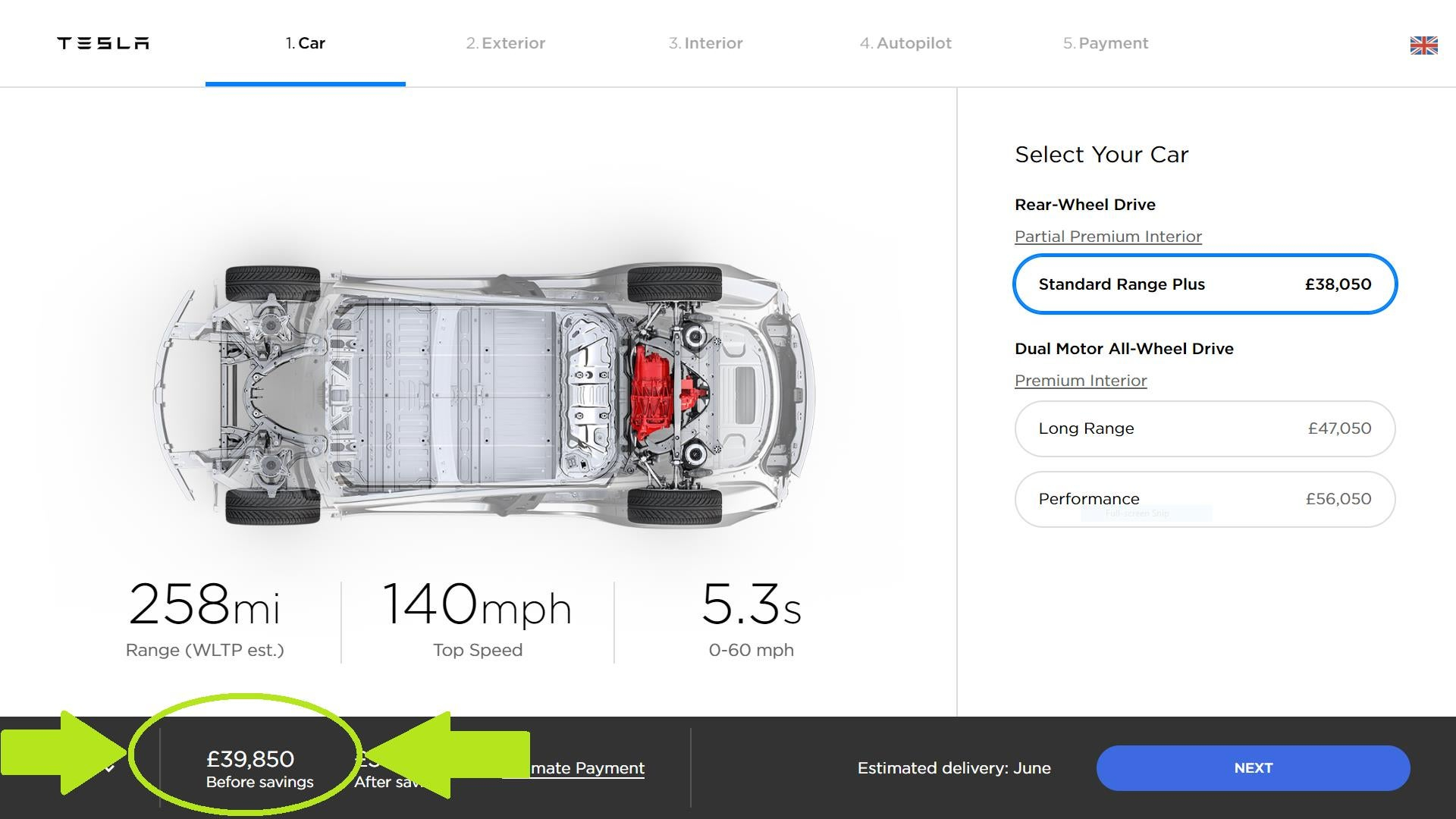This screenshot has width=1456, height=819.
Task: Select the 1. Car step tab
Action: tap(306, 43)
